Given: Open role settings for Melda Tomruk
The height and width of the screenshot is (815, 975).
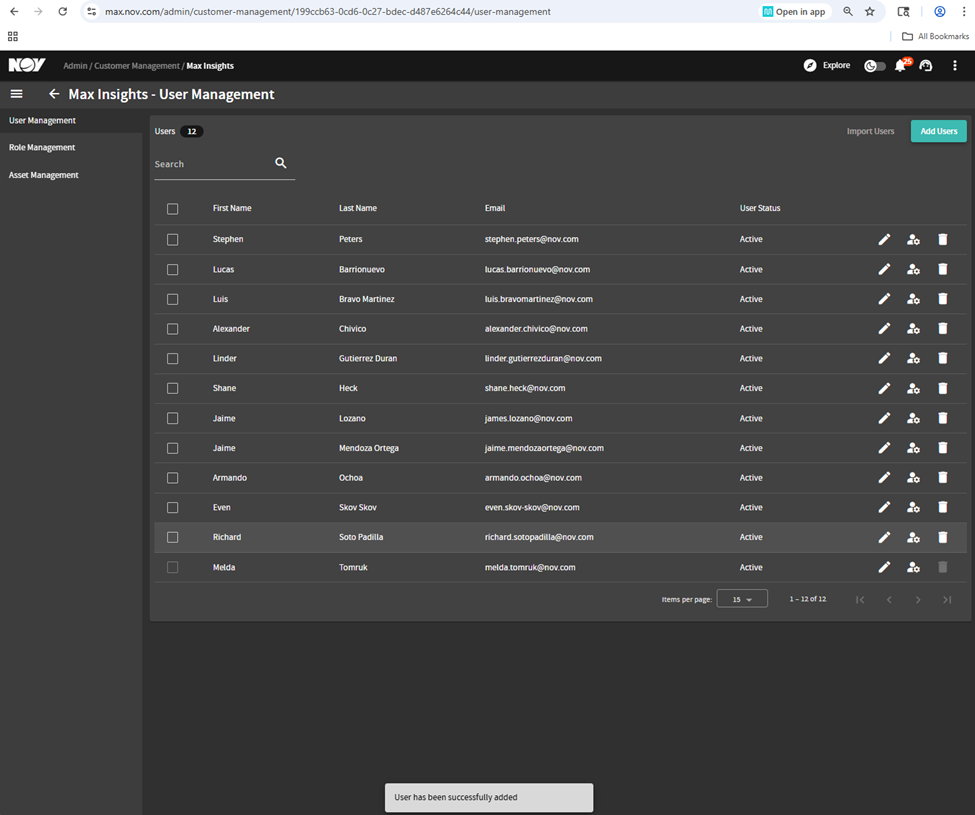Looking at the screenshot, I should click(x=913, y=567).
